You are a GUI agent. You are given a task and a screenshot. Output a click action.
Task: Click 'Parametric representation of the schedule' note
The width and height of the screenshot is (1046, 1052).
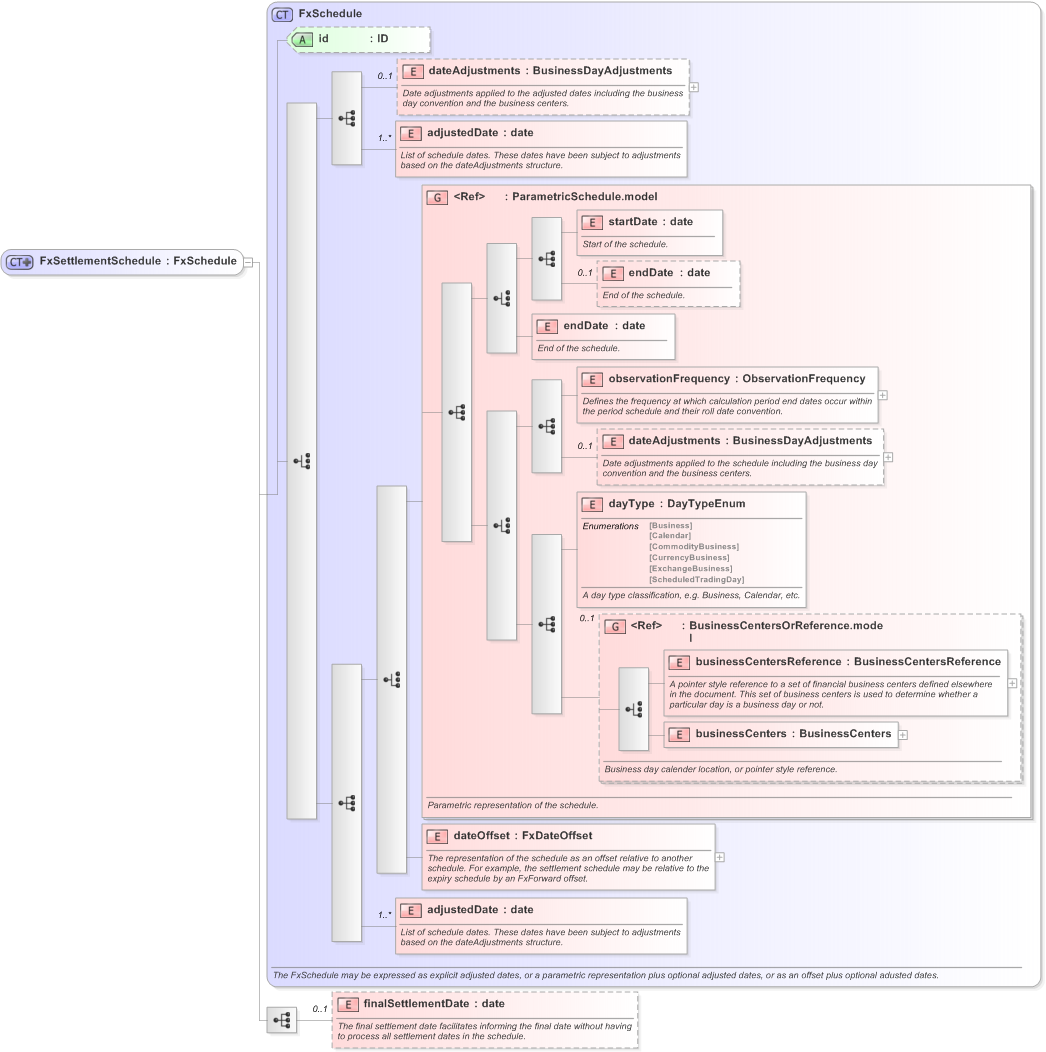[x=513, y=805]
